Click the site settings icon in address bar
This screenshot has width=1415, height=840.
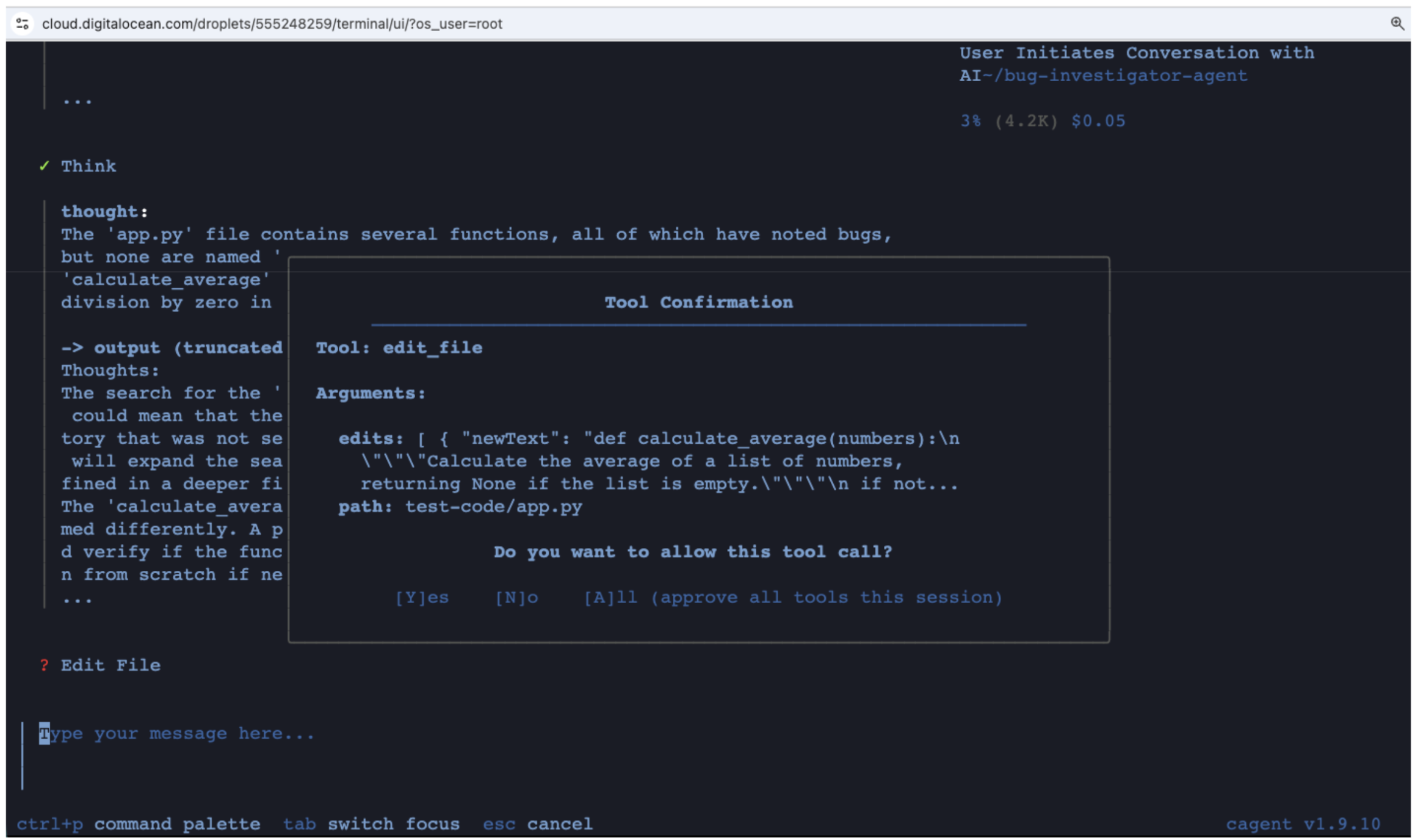coord(23,24)
